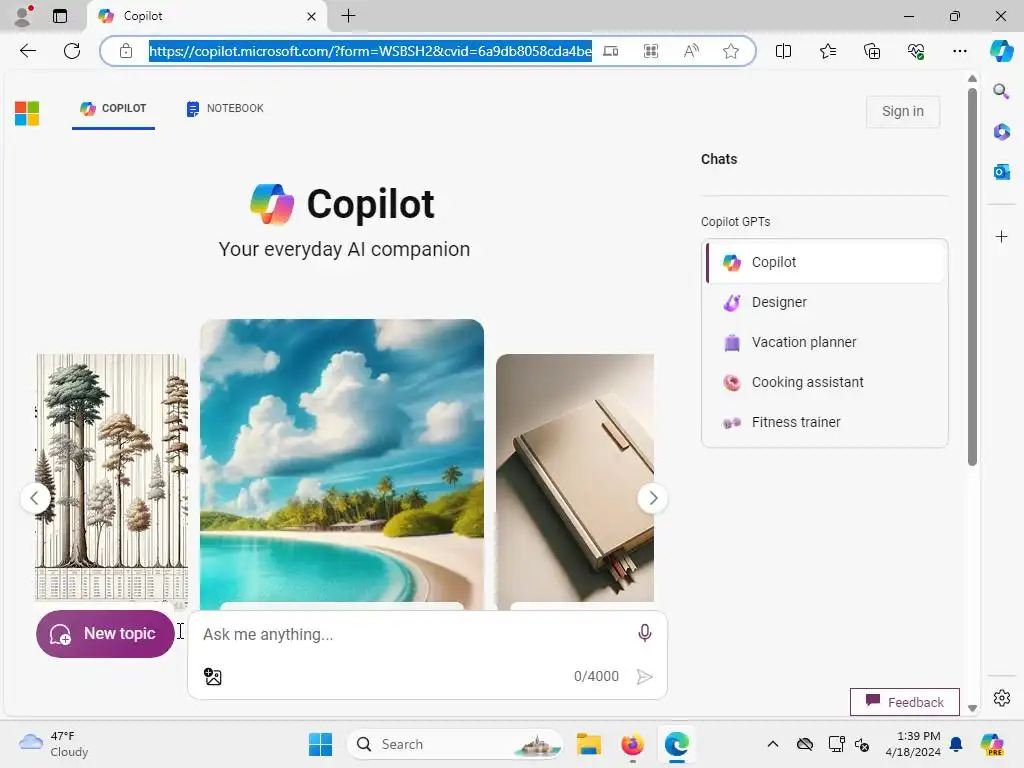Open the tropical beach image card
The width and height of the screenshot is (1024, 768).
(342, 464)
